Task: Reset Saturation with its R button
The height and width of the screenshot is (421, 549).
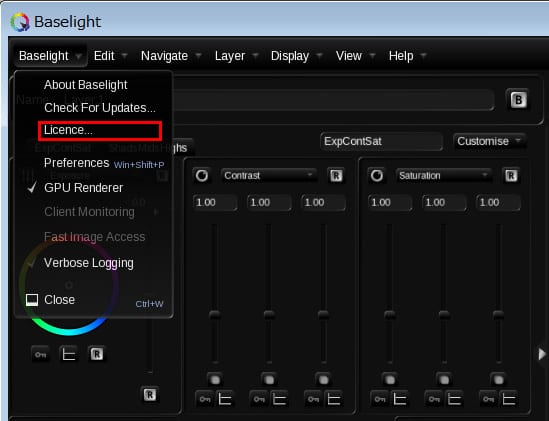Action: pyautogui.click(x=511, y=175)
